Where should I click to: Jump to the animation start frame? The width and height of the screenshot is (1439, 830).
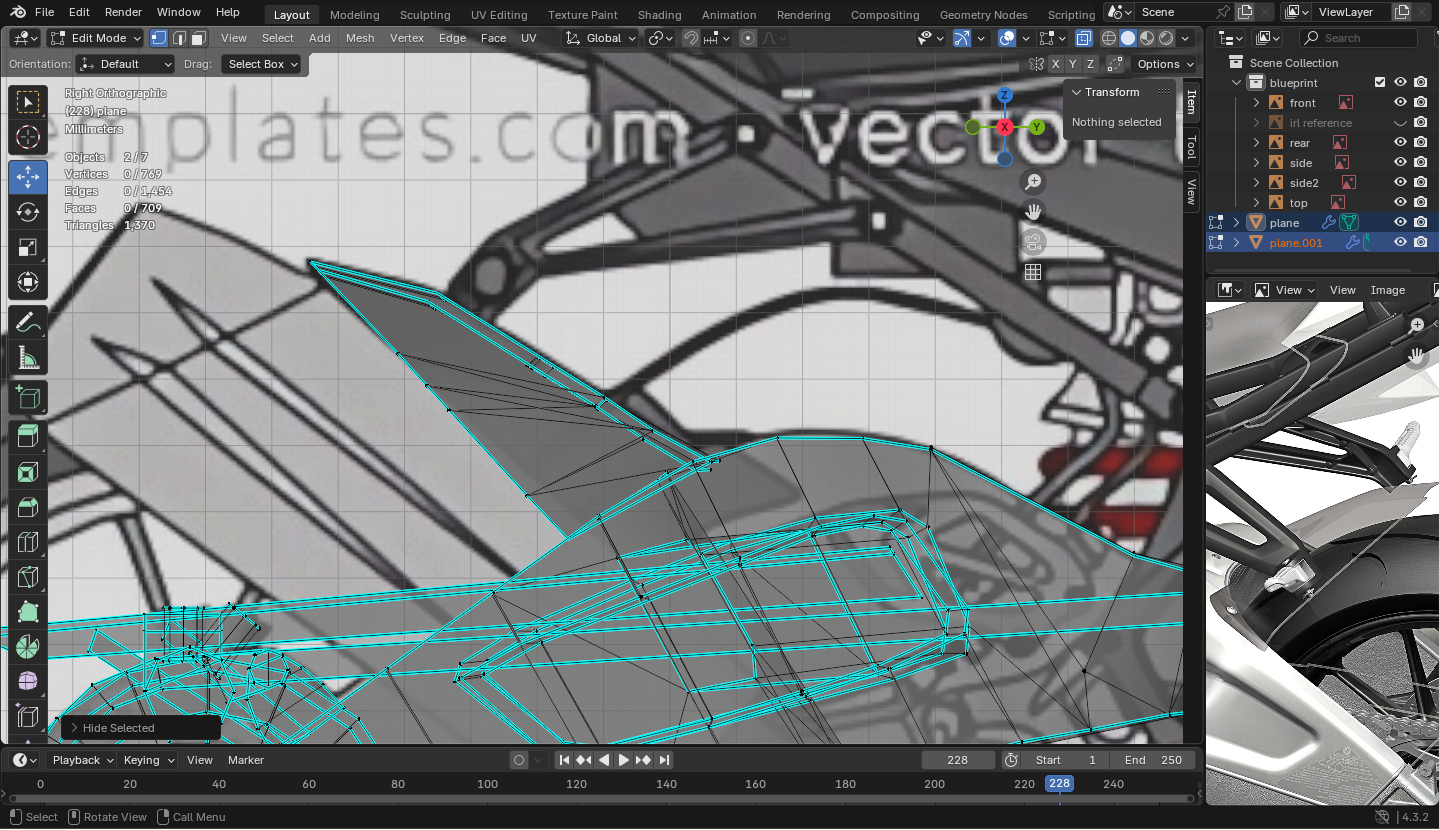pyautogui.click(x=564, y=760)
